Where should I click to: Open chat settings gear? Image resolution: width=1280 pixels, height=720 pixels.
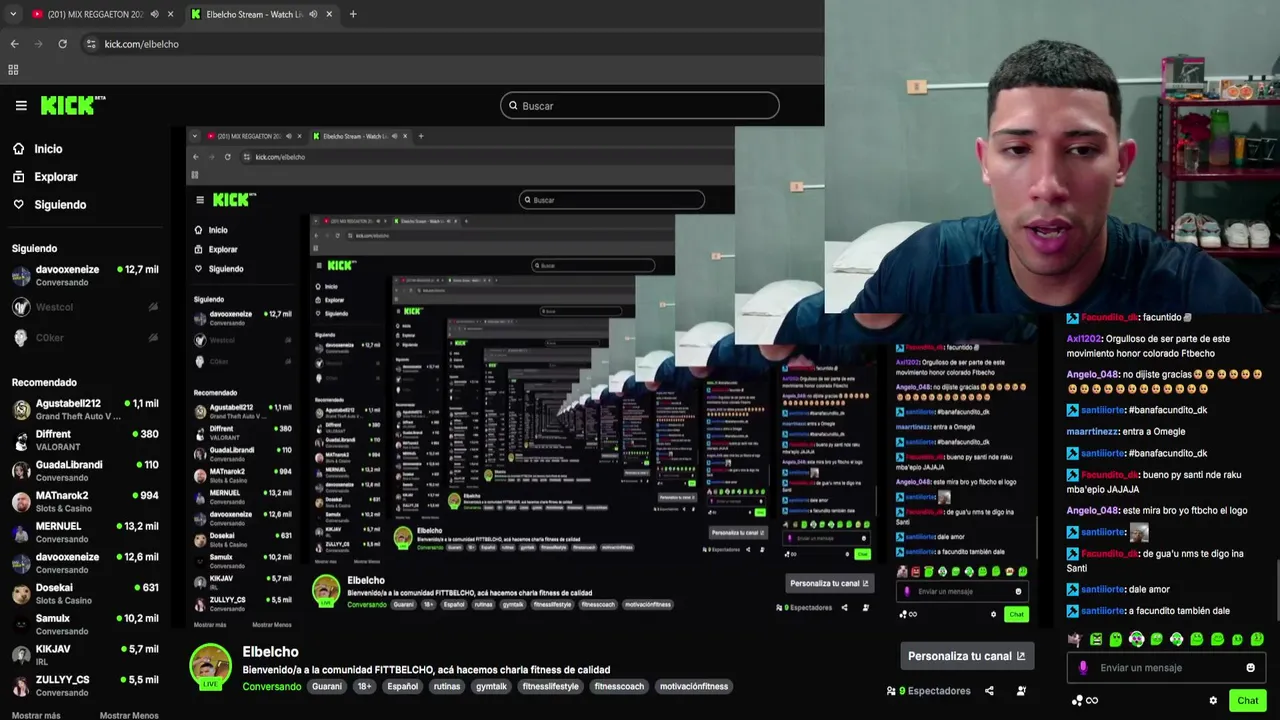point(1213,701)
